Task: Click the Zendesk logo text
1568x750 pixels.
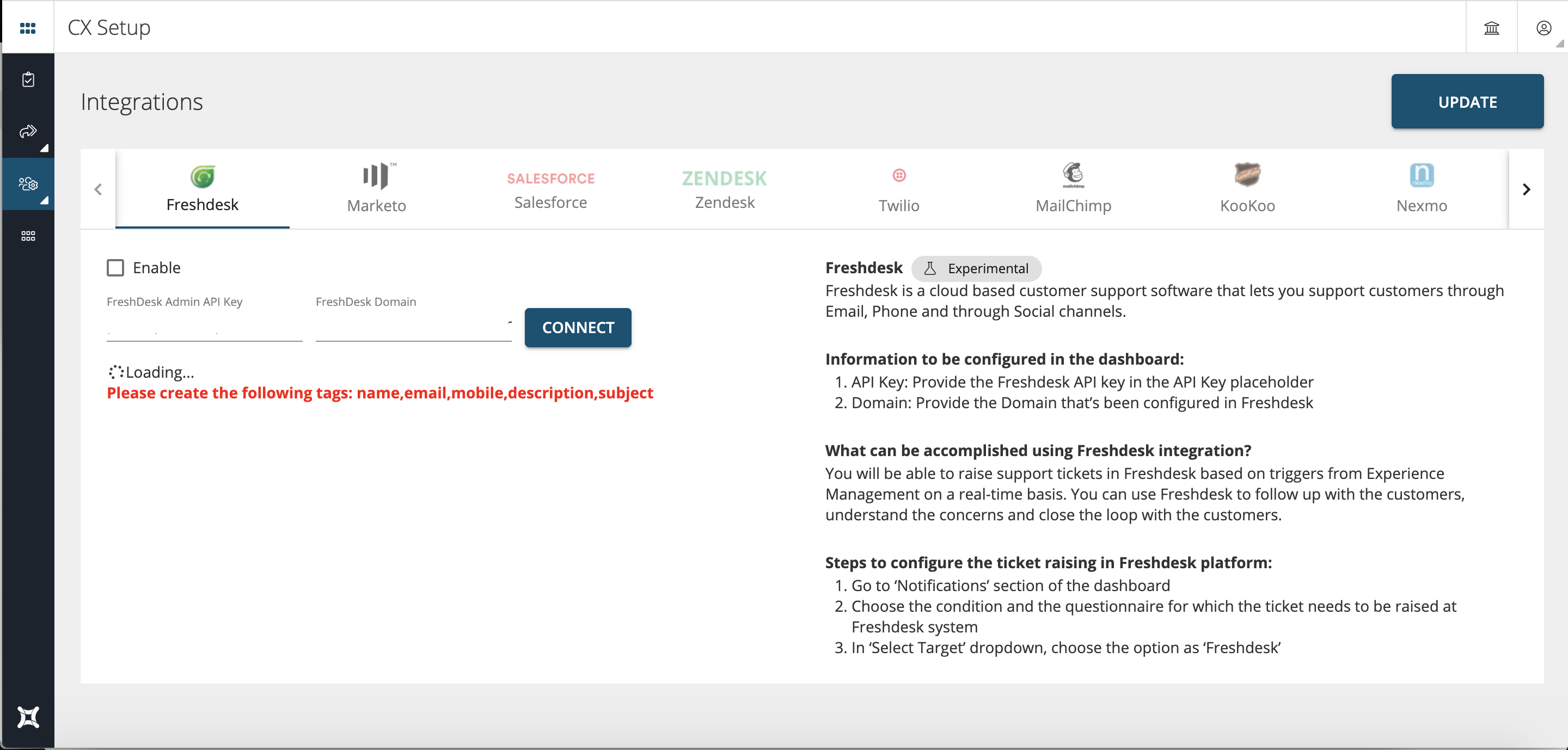Action: pos(724,178)
